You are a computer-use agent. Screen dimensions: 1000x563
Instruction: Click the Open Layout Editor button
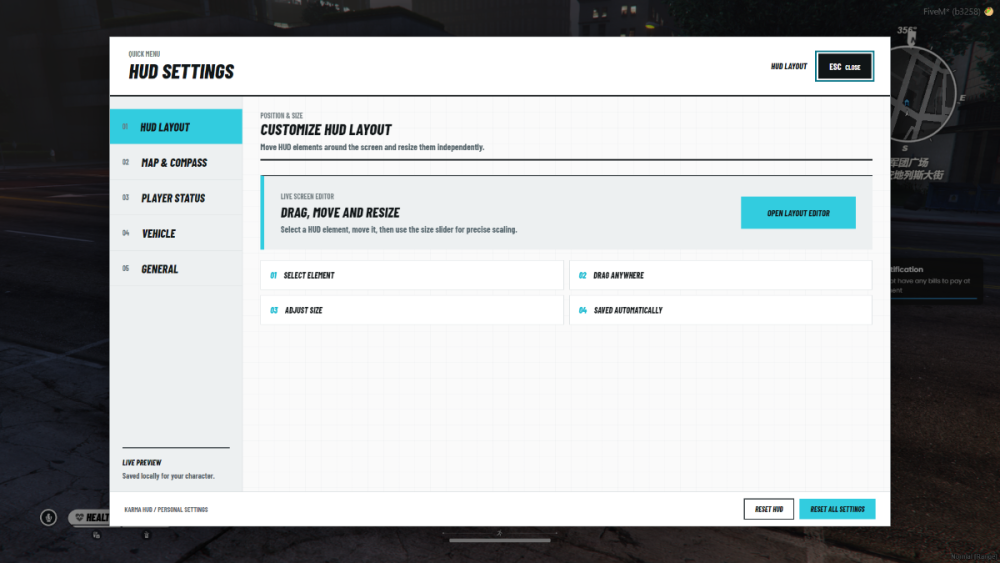click(798, 213)
